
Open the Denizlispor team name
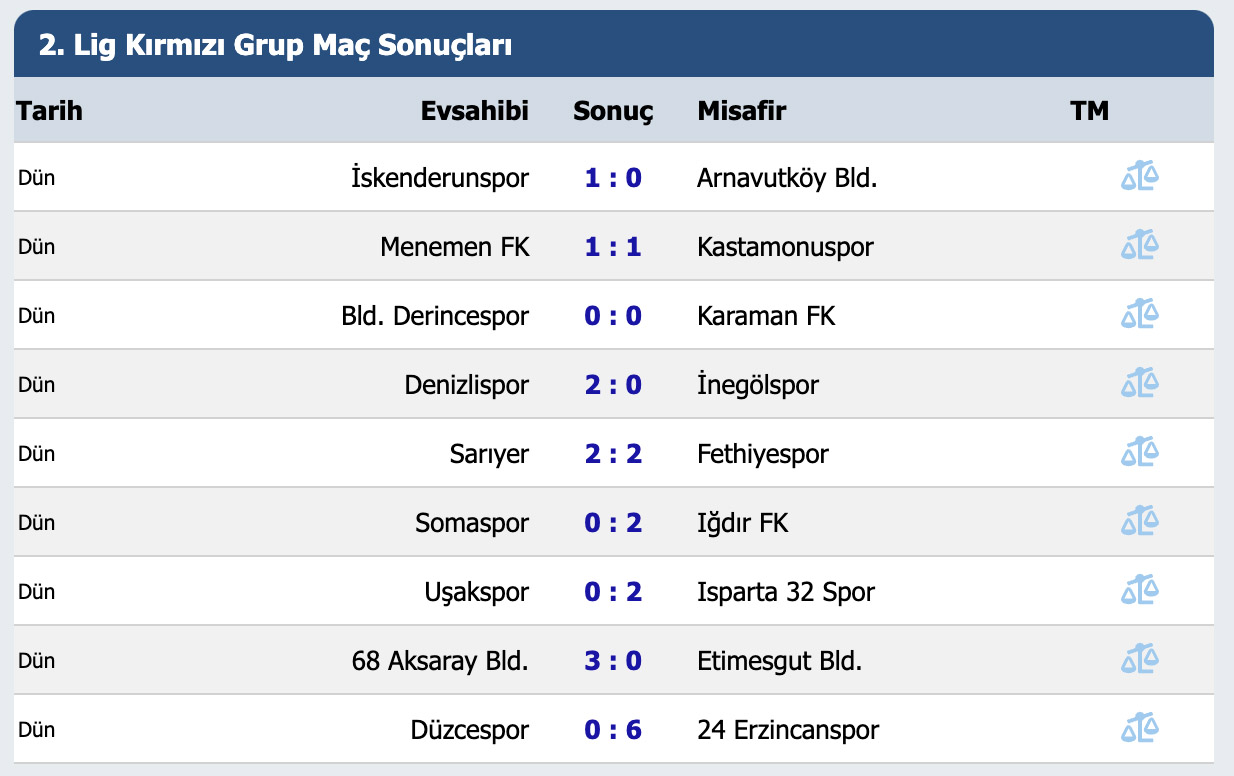click(x=467, y=385)
